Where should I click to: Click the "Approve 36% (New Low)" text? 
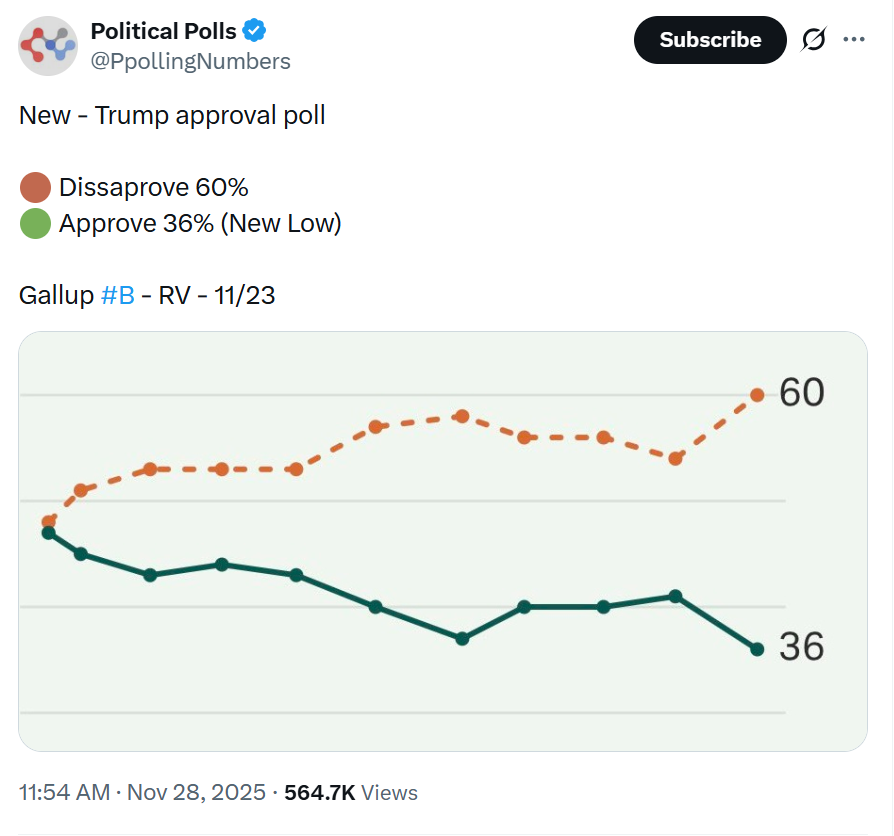point(200,224)
